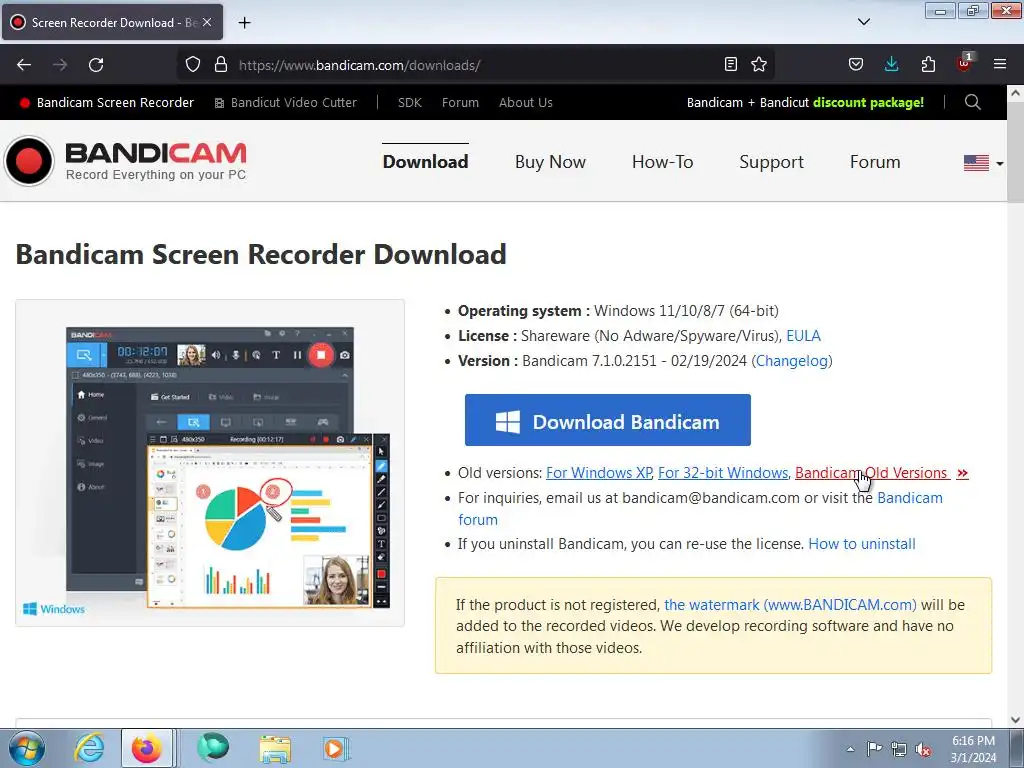The height and width of the screenshot is (768, 1024).
Task: Select the Buy Now nav tab
Action: pos(550,162)
